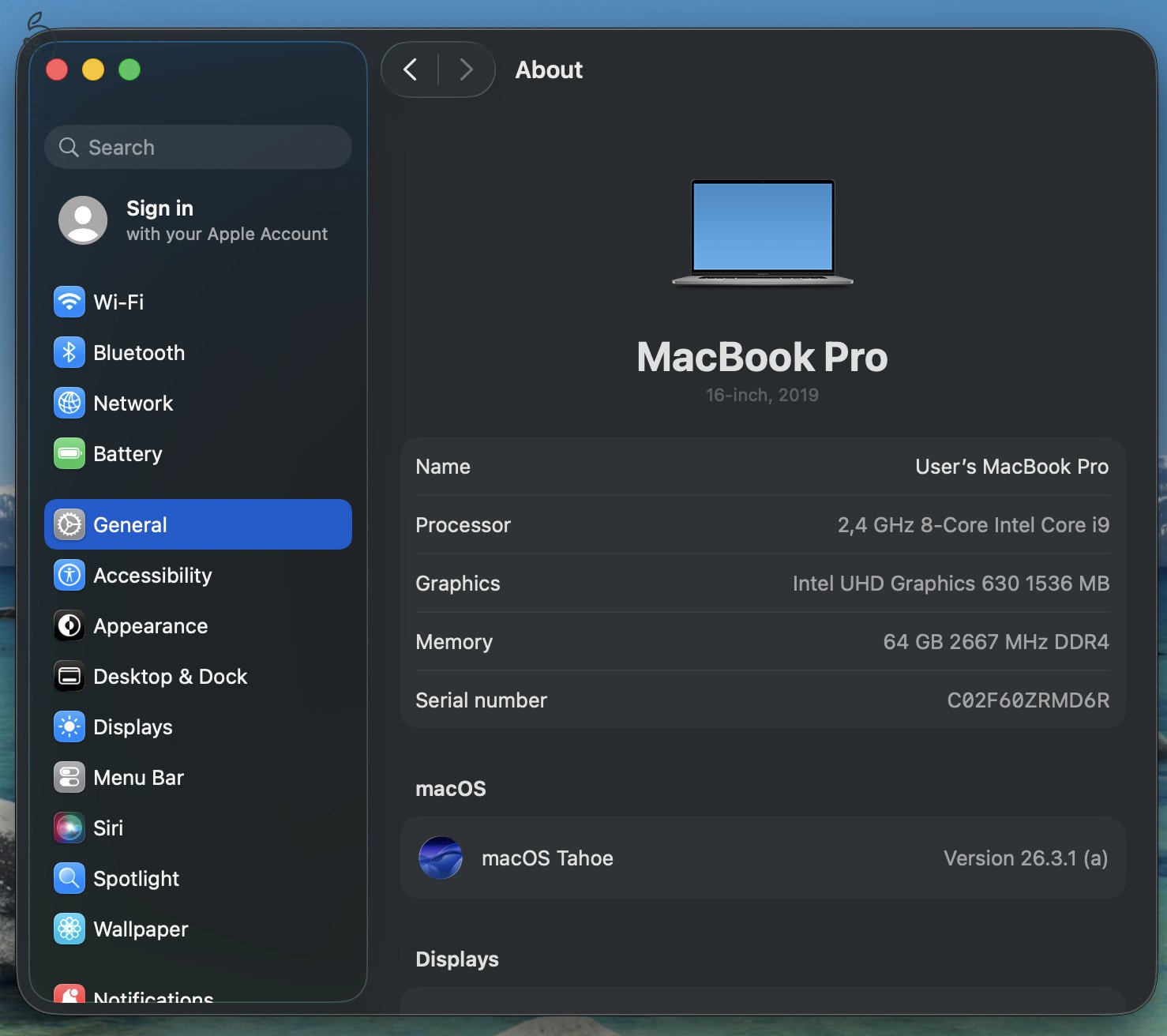Click the search magnifying glass icon
This screenshot has height=1036, width=1167.
[x=69, y=147]
